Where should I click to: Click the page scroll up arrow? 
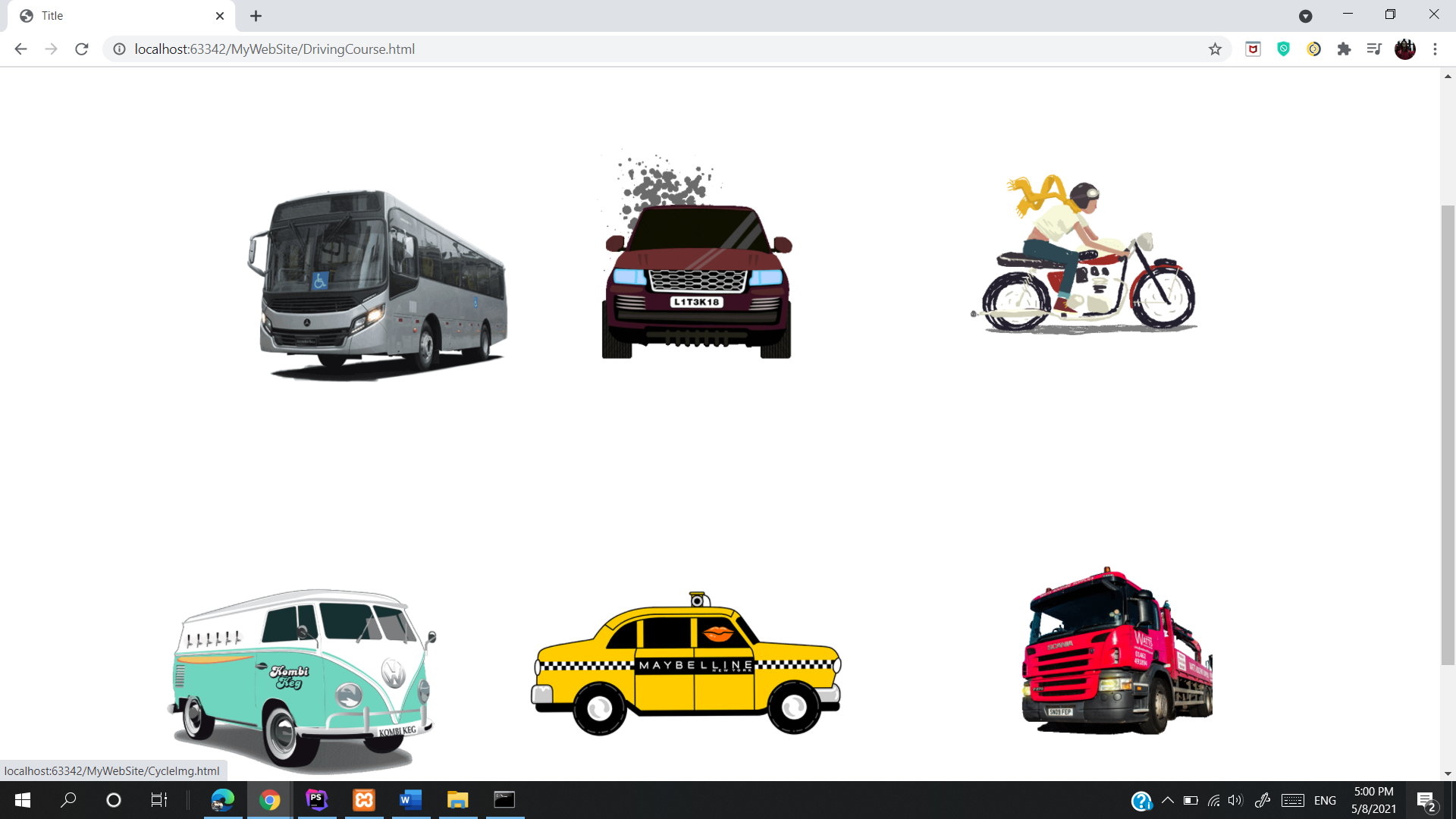[x=1448, y=76]
